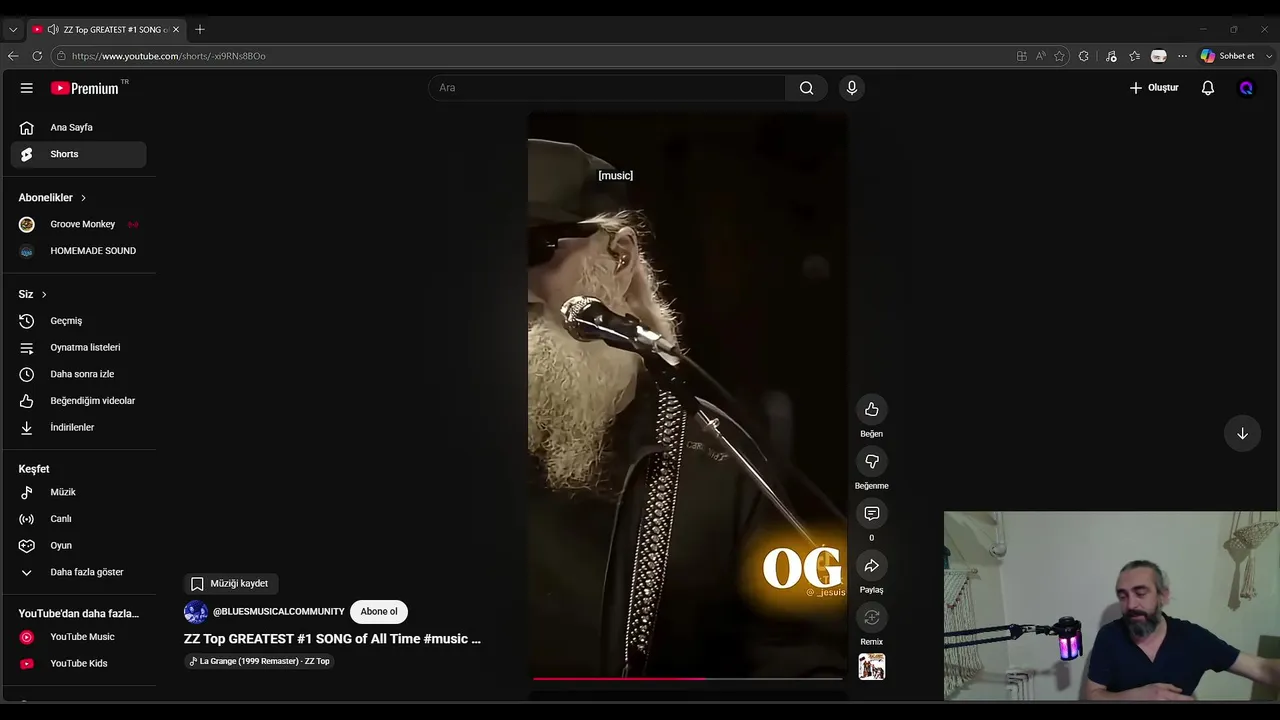Open YouTube Music link
Image resolution: width=1280 pixels, height=720 pixels.
[79, 637]
